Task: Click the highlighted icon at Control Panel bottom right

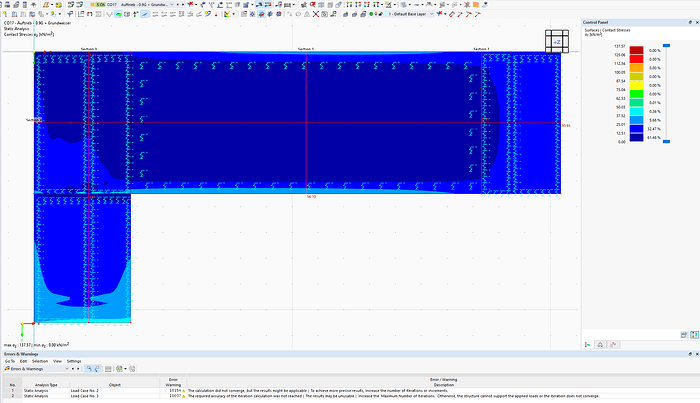Action: tap(694, 335)
